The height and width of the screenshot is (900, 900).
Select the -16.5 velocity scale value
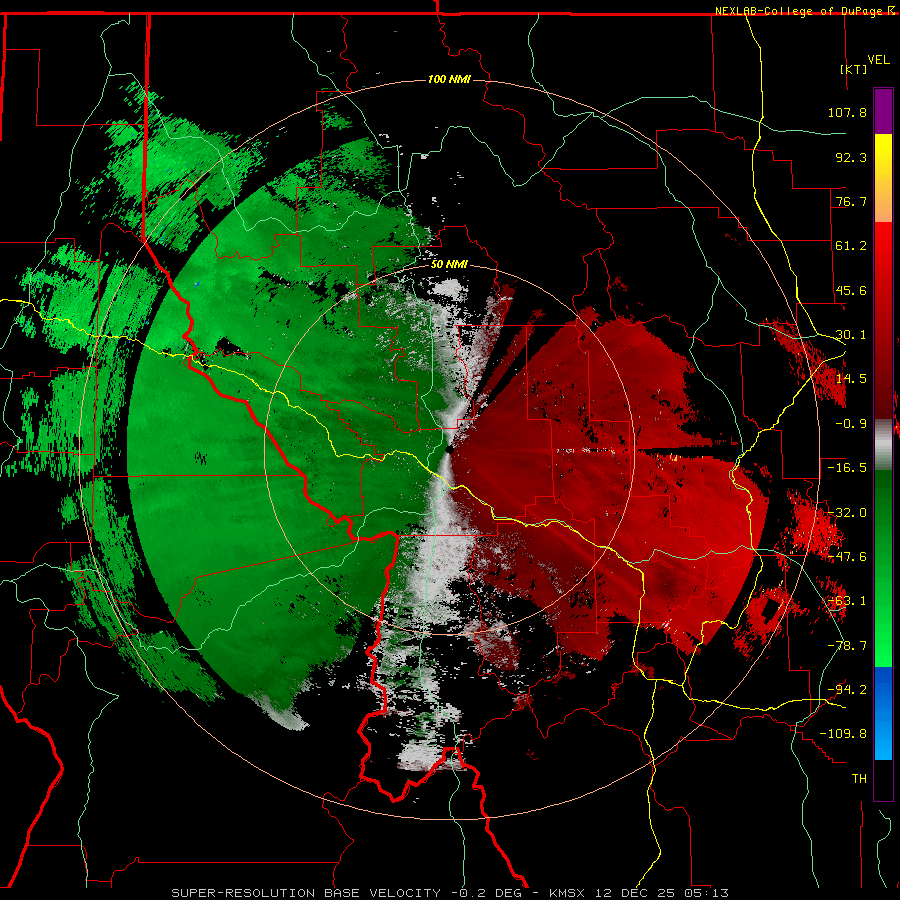847,468
